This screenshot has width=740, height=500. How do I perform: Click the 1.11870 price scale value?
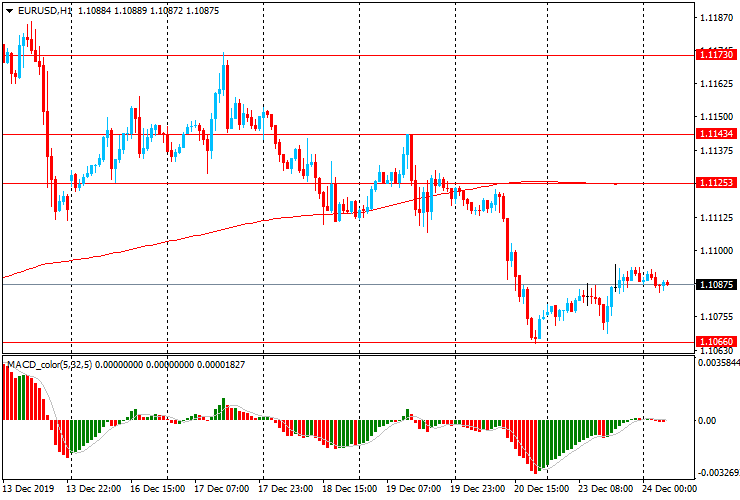pos(717,18)
